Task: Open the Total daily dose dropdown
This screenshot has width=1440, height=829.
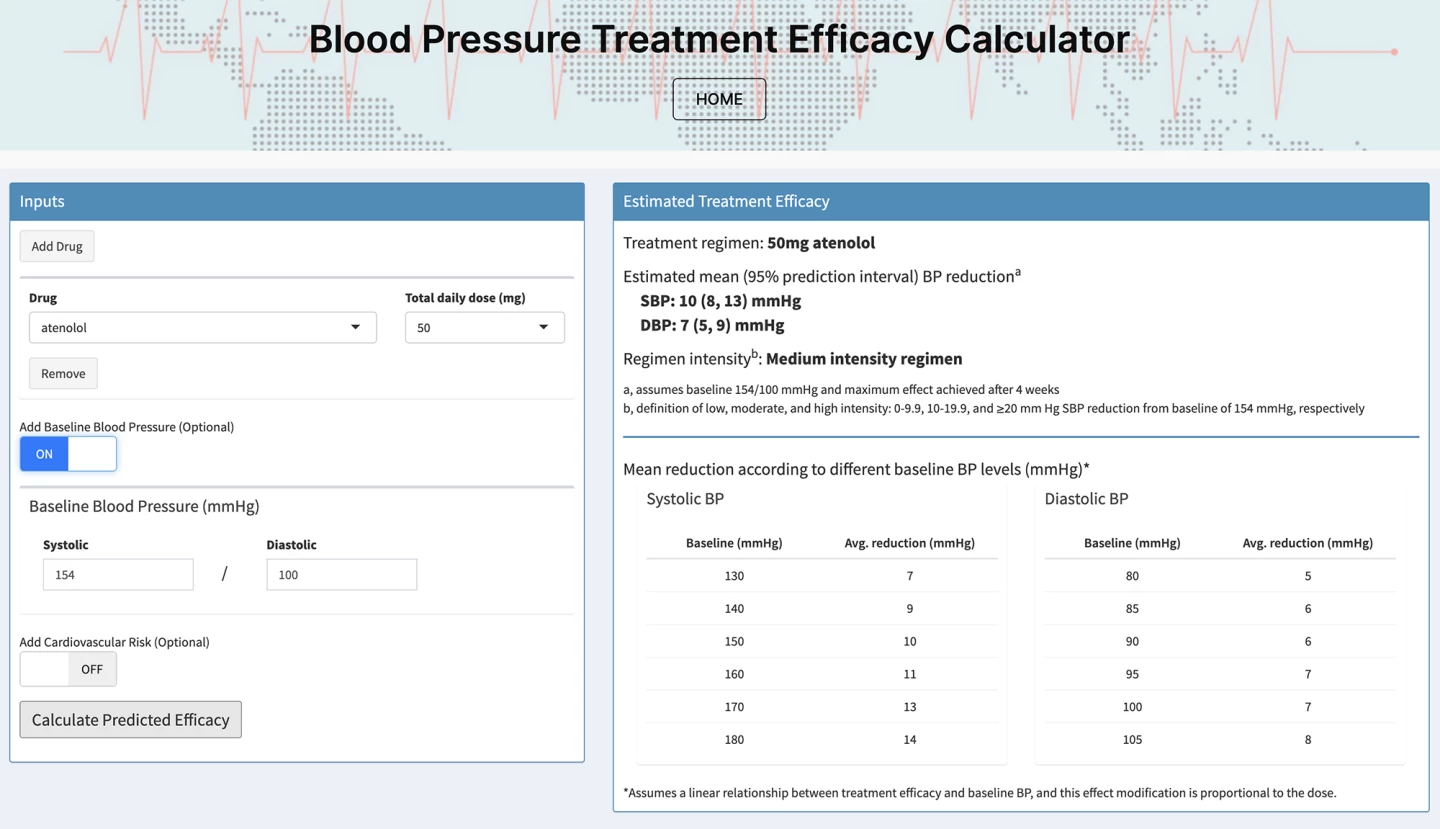Action: click(x=484, y=327)
